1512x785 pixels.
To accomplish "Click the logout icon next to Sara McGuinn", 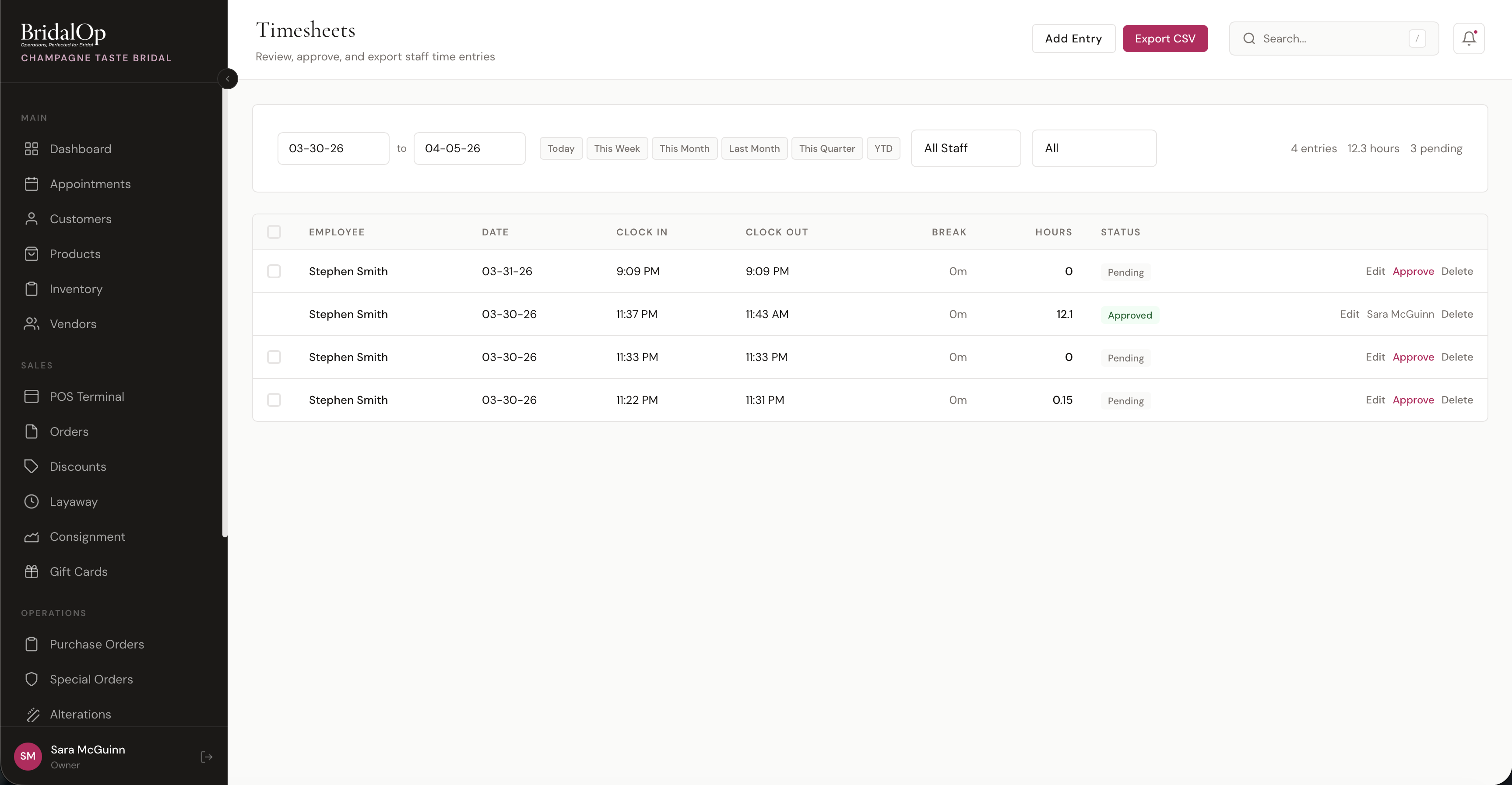I will [206, 757].
